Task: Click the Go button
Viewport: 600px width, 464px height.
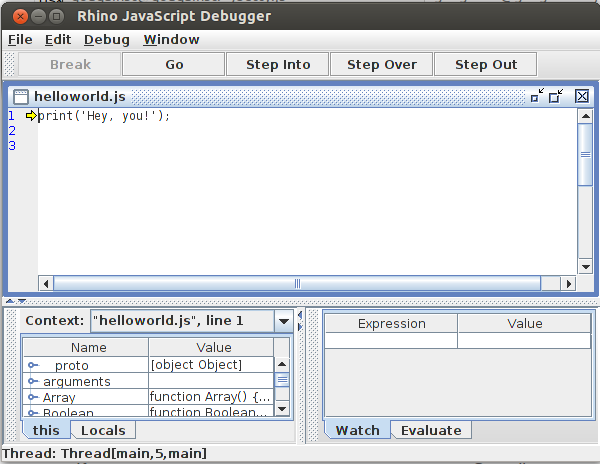Action: tap(174, 65)
